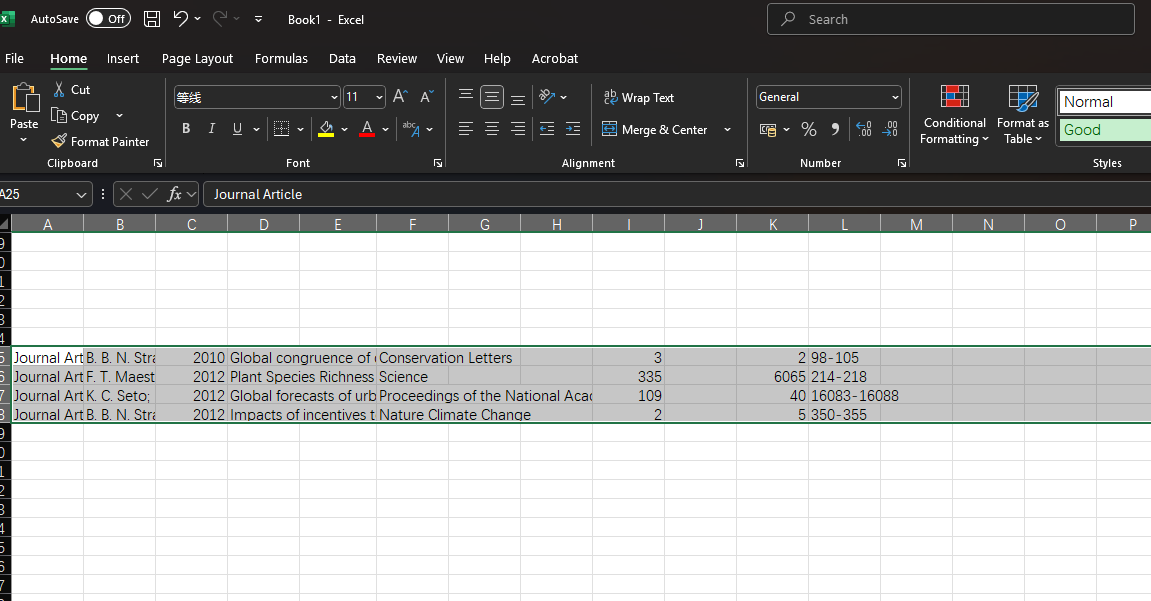Image resolution: width=1151 pixels, height=601 pixels.
Task: Open Paste options arrow below Paste
Action: pyautogui.click(x=23, y=140)
